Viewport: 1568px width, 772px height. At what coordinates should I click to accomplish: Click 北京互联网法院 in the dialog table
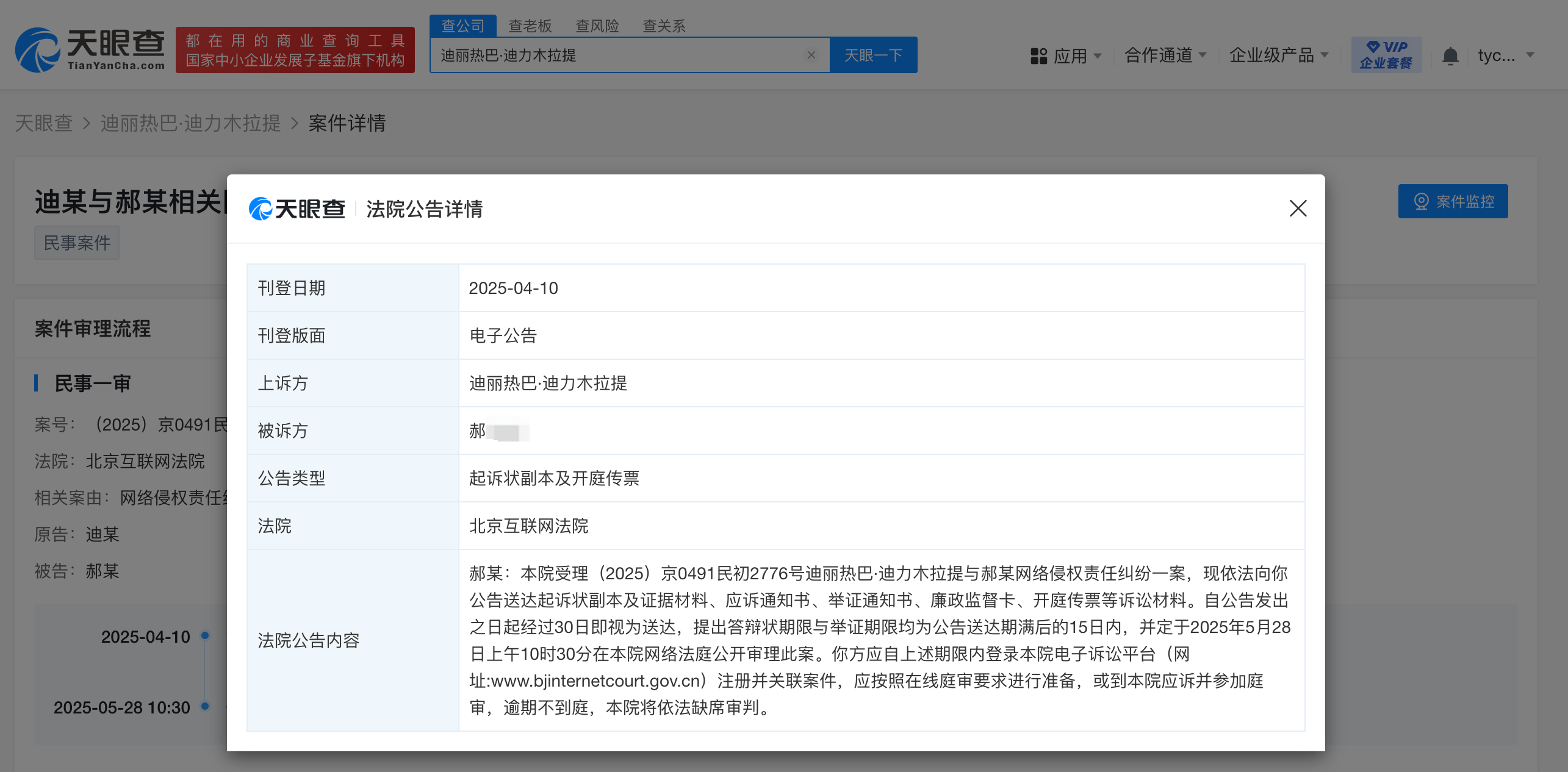tap(528, 526)
